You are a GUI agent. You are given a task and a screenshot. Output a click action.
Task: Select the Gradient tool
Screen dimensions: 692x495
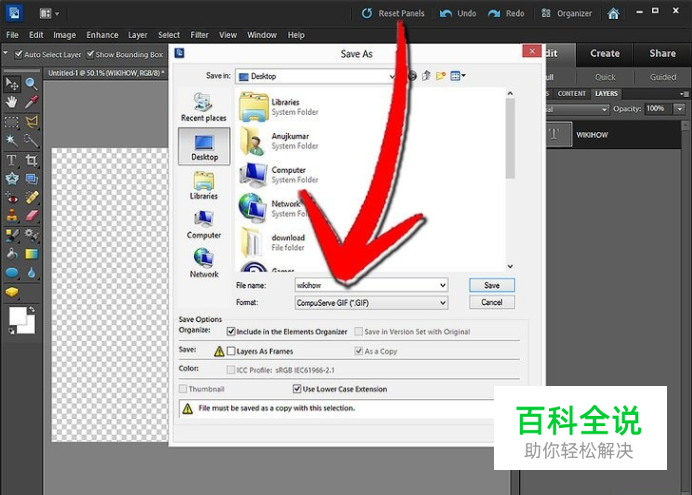[31, 254]
